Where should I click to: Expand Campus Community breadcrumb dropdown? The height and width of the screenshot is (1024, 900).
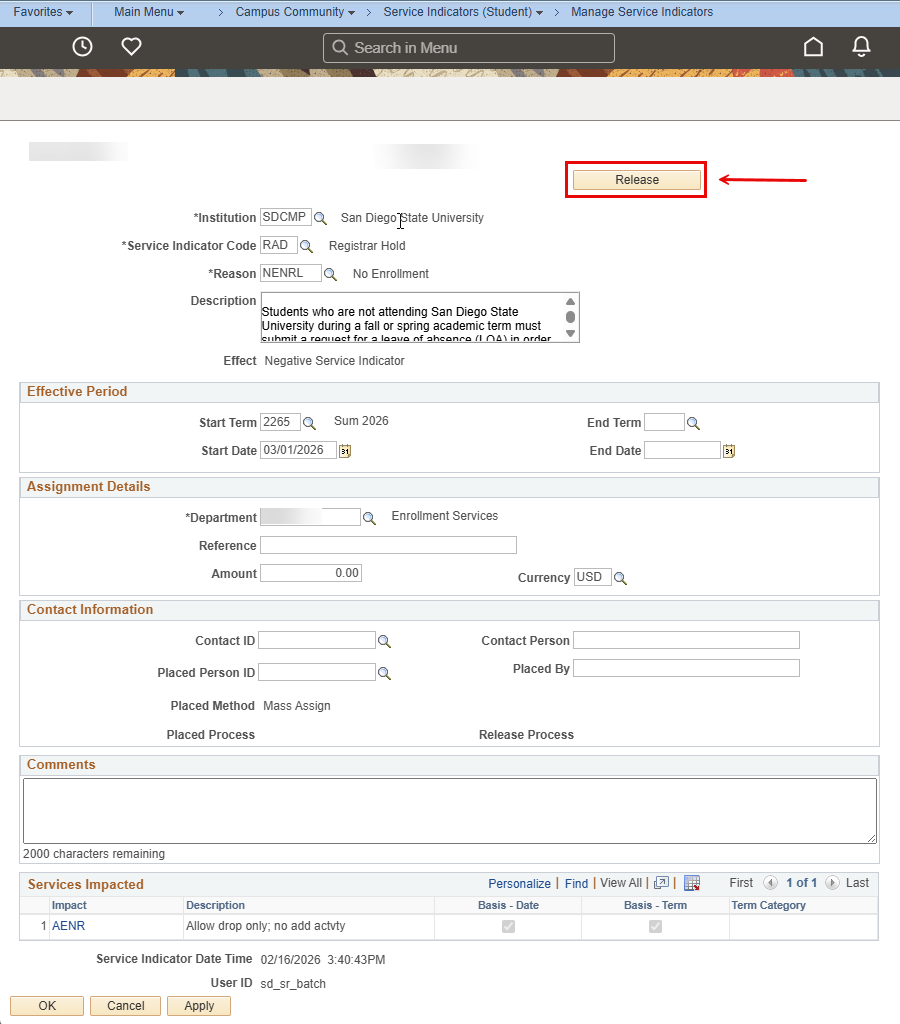tap(295, 12)
